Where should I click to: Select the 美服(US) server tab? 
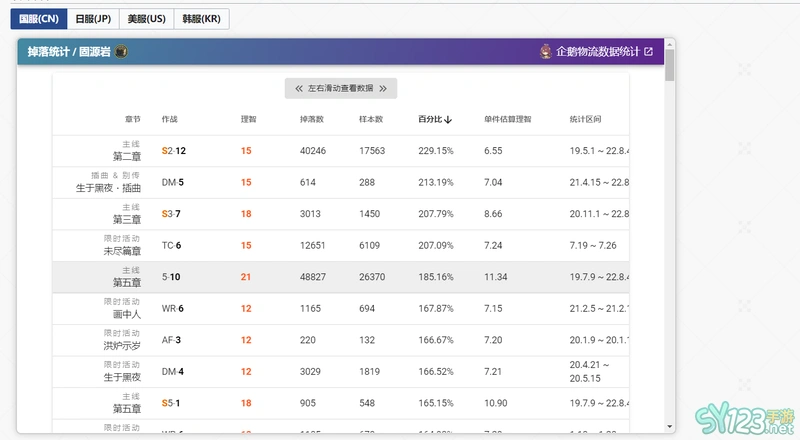[x=146, y=19]
